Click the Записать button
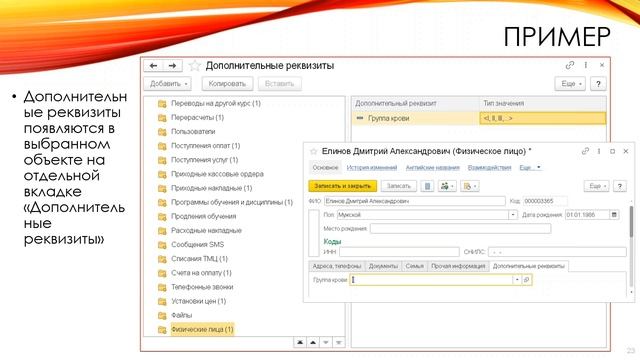 (x=398, y=186)
